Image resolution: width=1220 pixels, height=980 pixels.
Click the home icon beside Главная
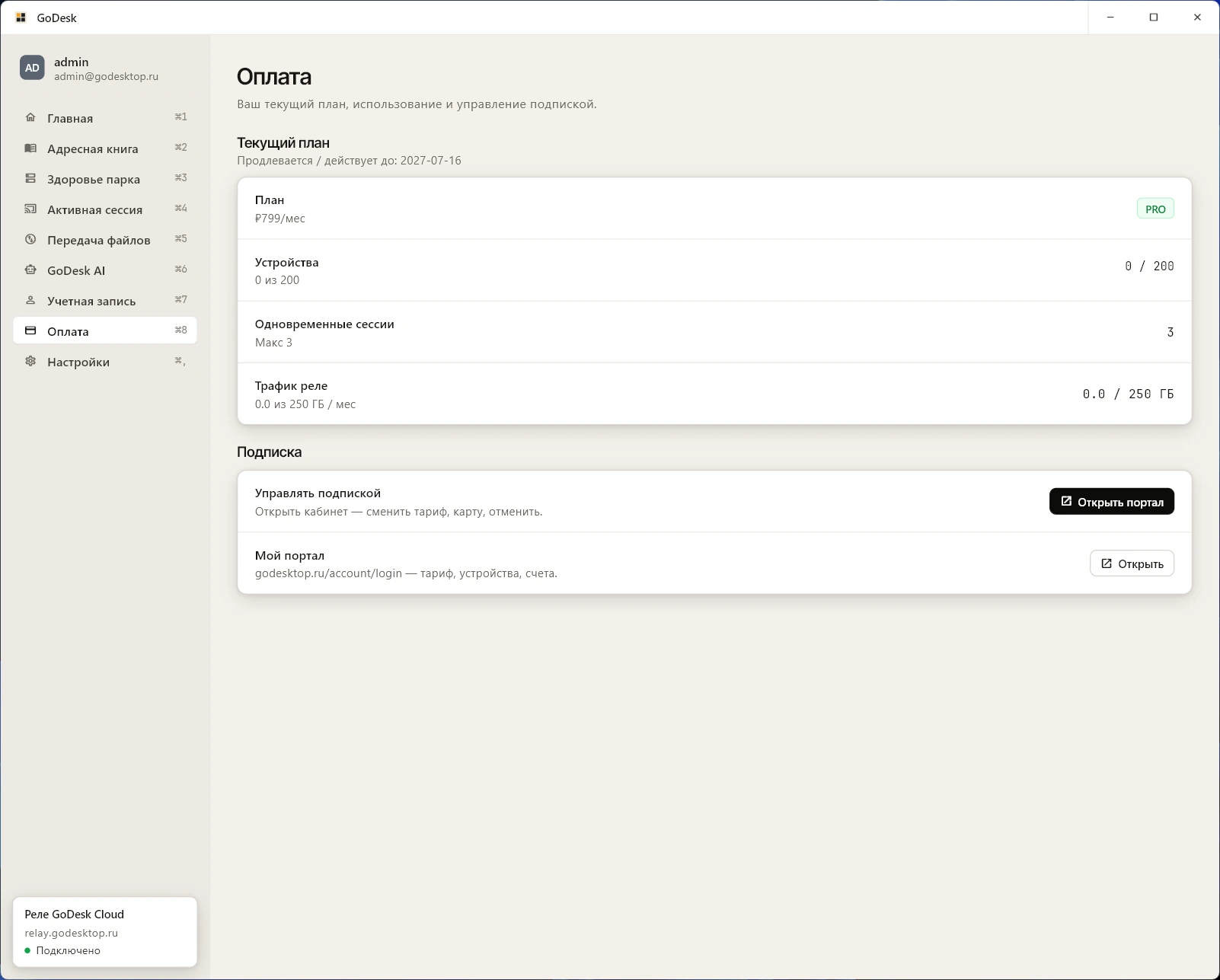(x=30, y=117)
